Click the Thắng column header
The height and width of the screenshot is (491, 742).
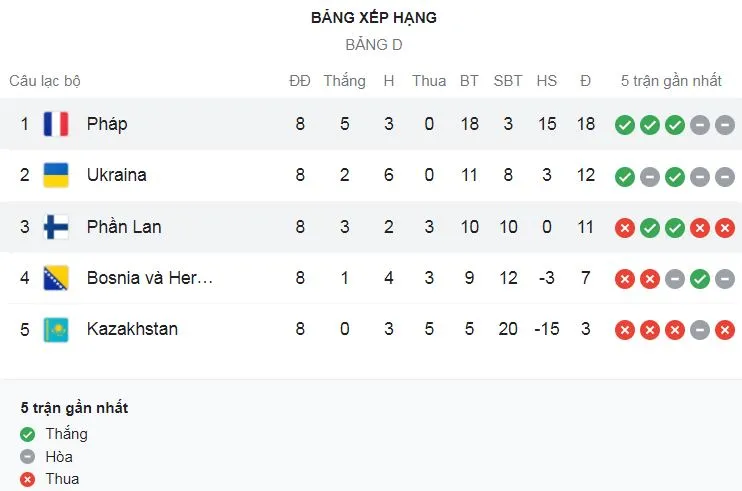pos(344,81)
